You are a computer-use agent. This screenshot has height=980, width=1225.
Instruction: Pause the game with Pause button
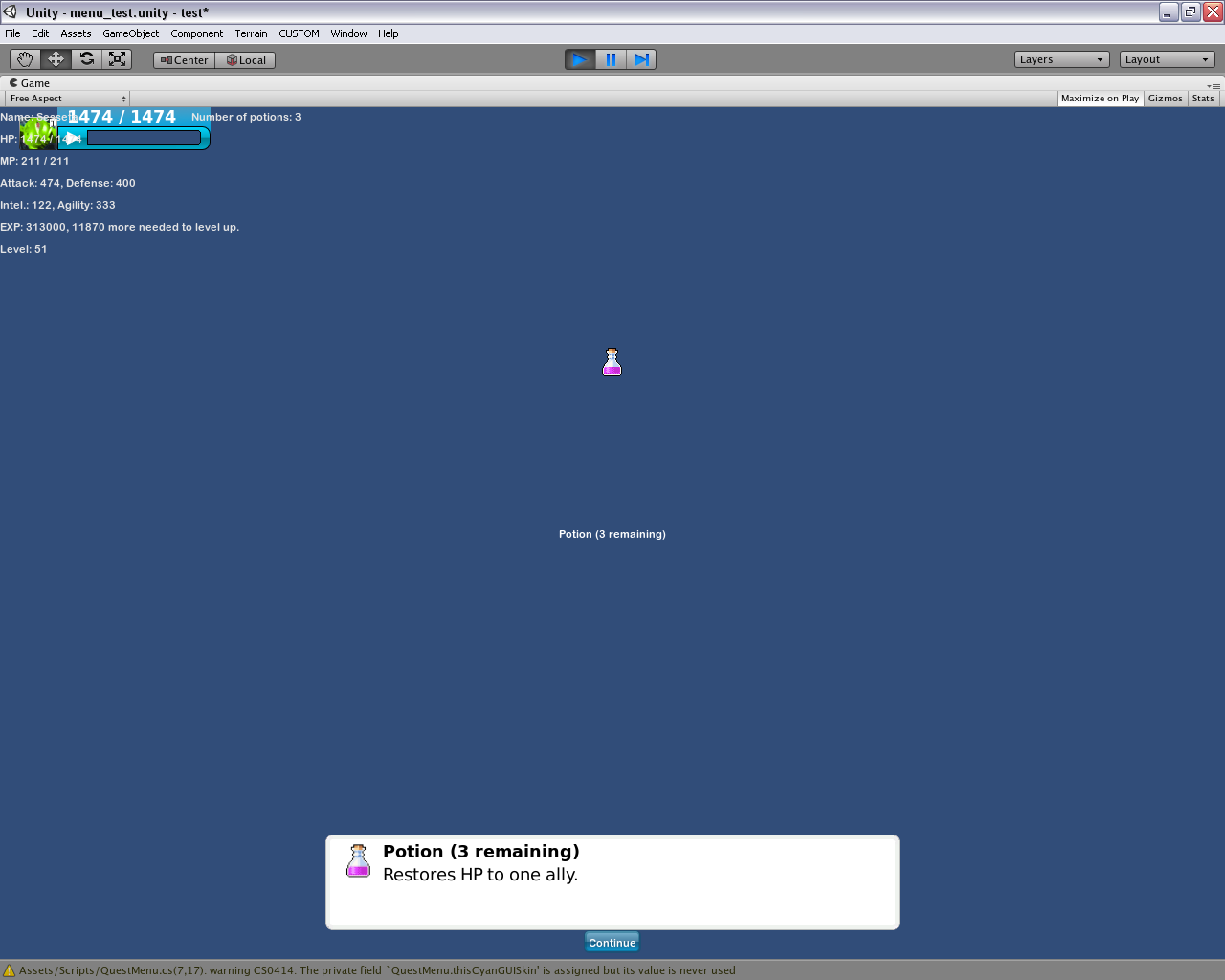click(x=611, y=59)
